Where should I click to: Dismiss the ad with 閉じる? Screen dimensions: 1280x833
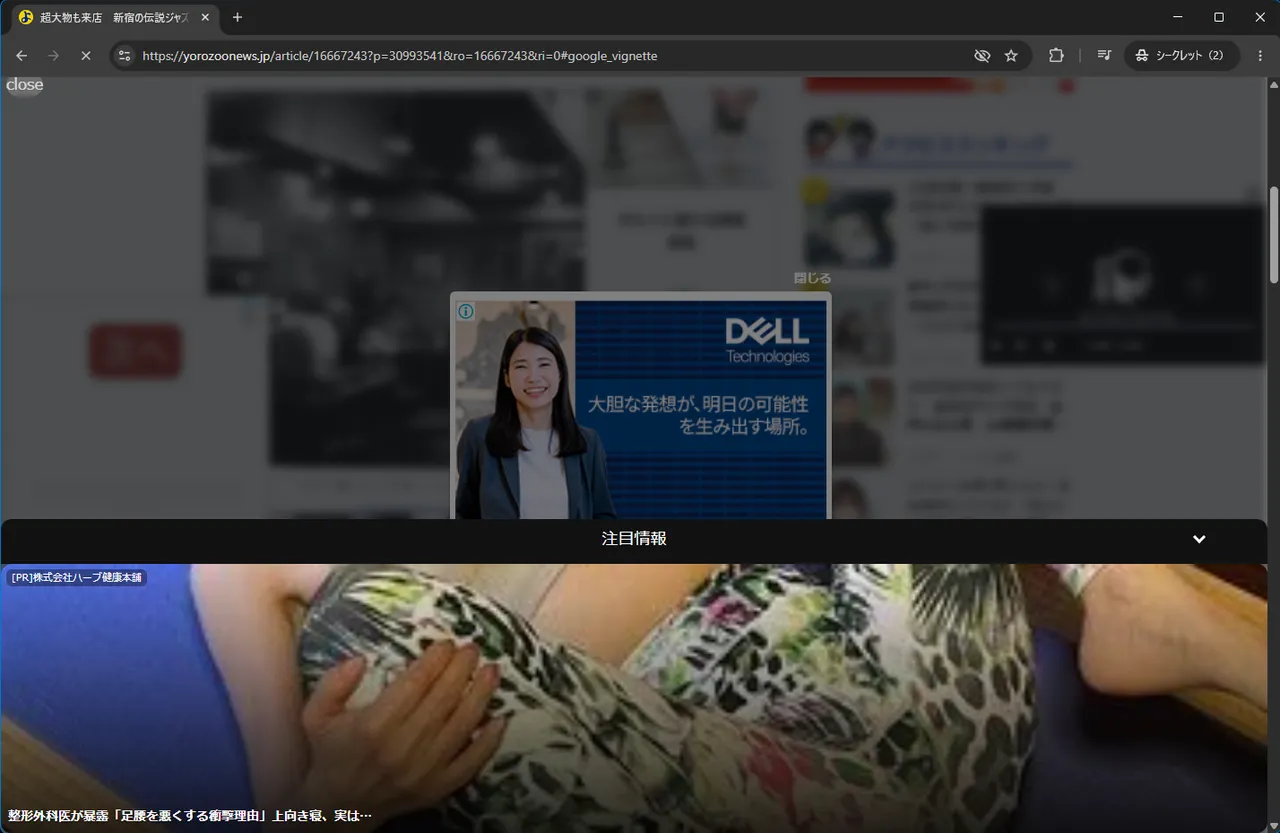coord(812,278)
